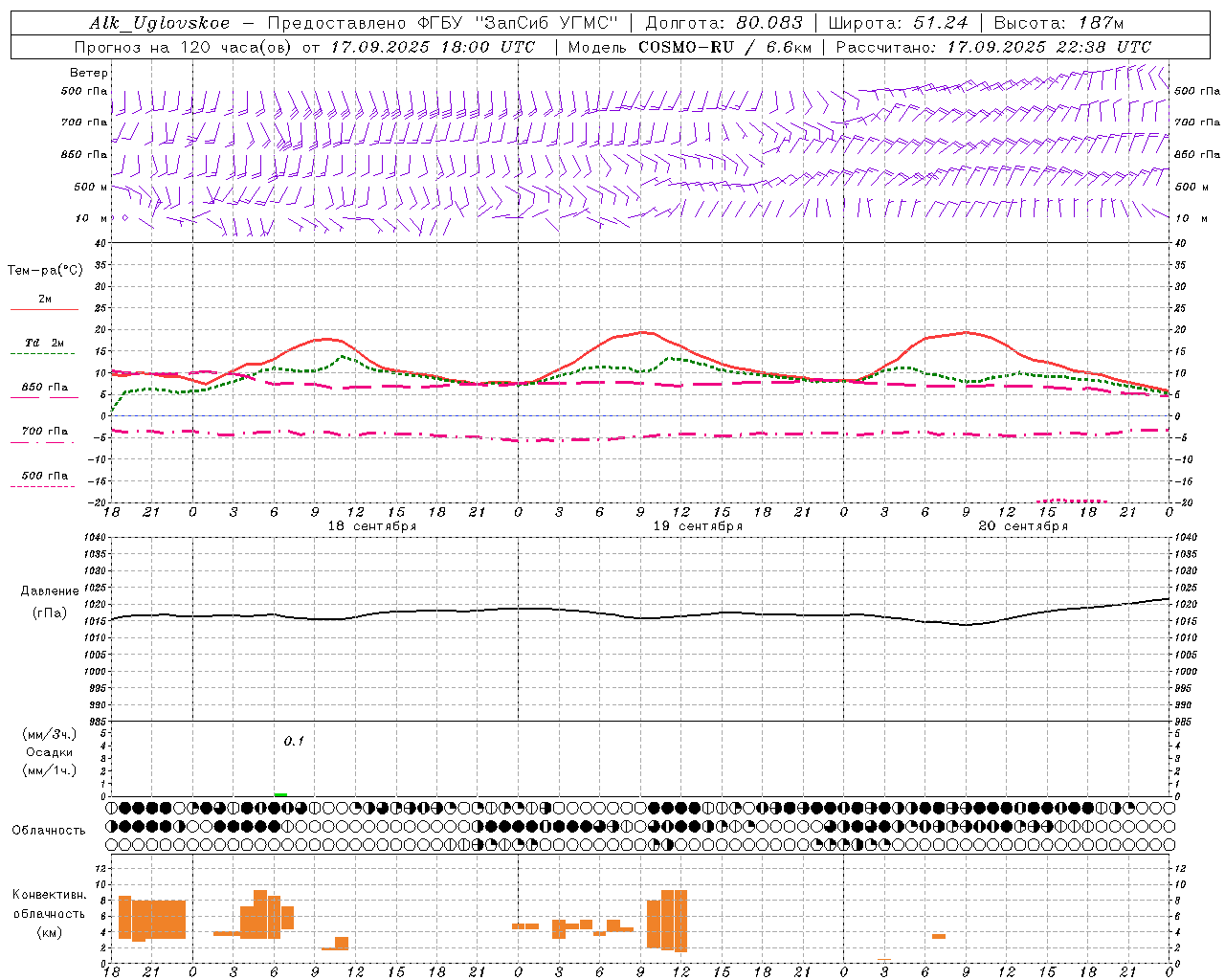
Task: Click the forecast start 17.09.2025 18:00 UTC
Action: pos(433,47)
